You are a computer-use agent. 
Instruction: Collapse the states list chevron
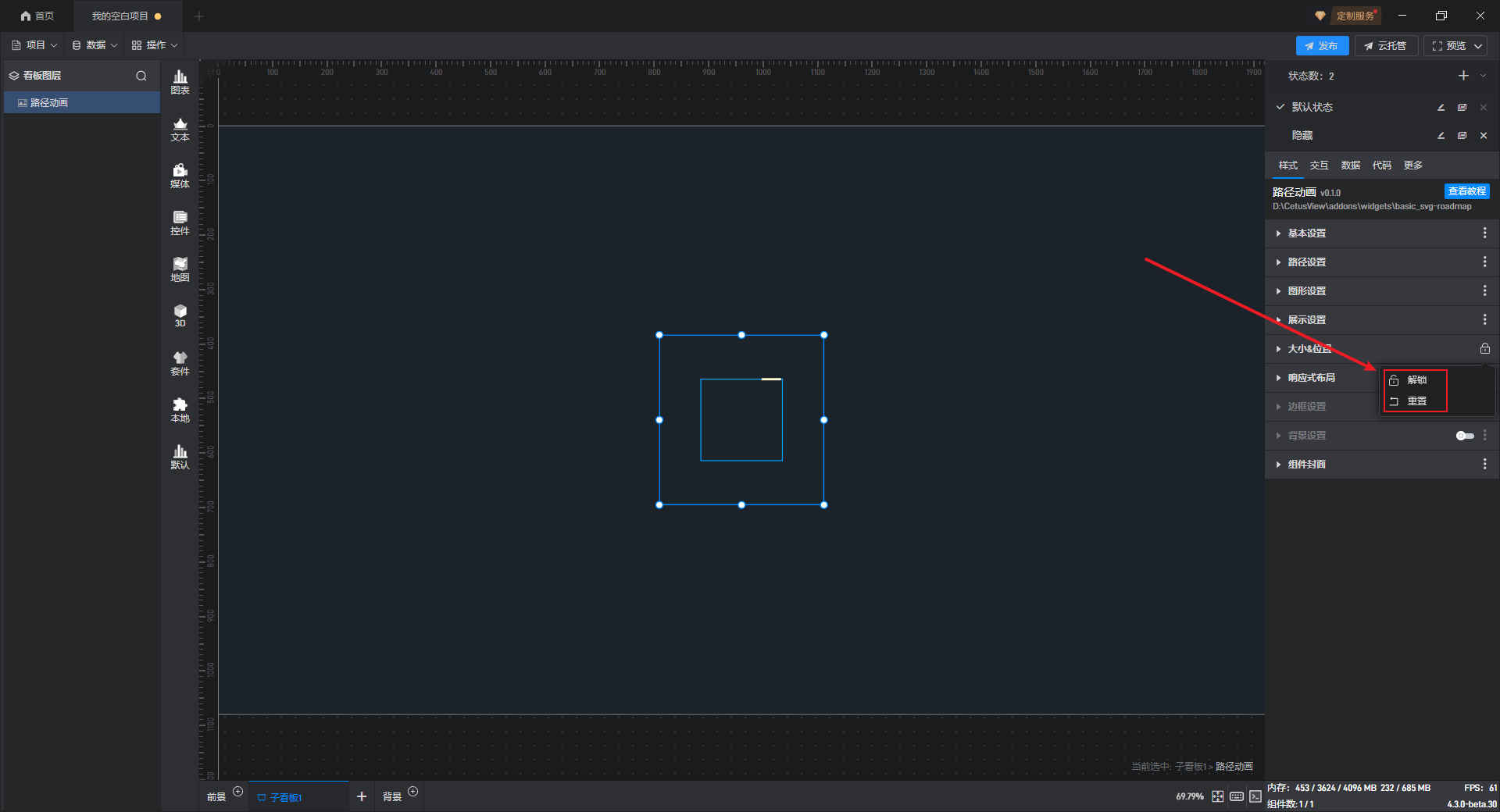(1484, 76)
